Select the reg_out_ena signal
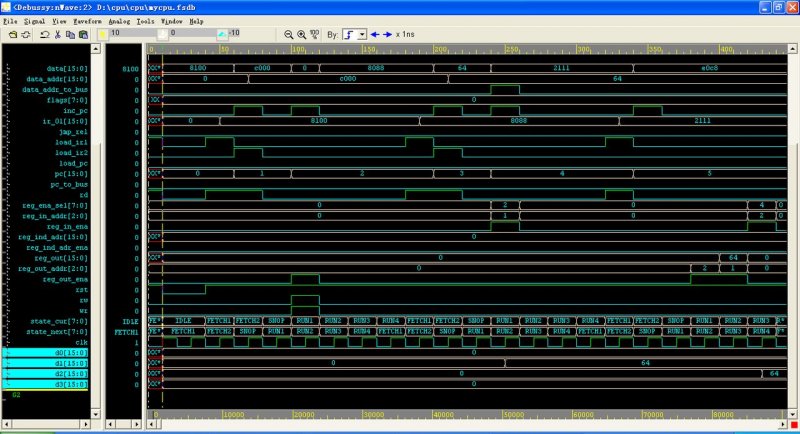Screen dimensions: 800x434 tap(65, 279)
